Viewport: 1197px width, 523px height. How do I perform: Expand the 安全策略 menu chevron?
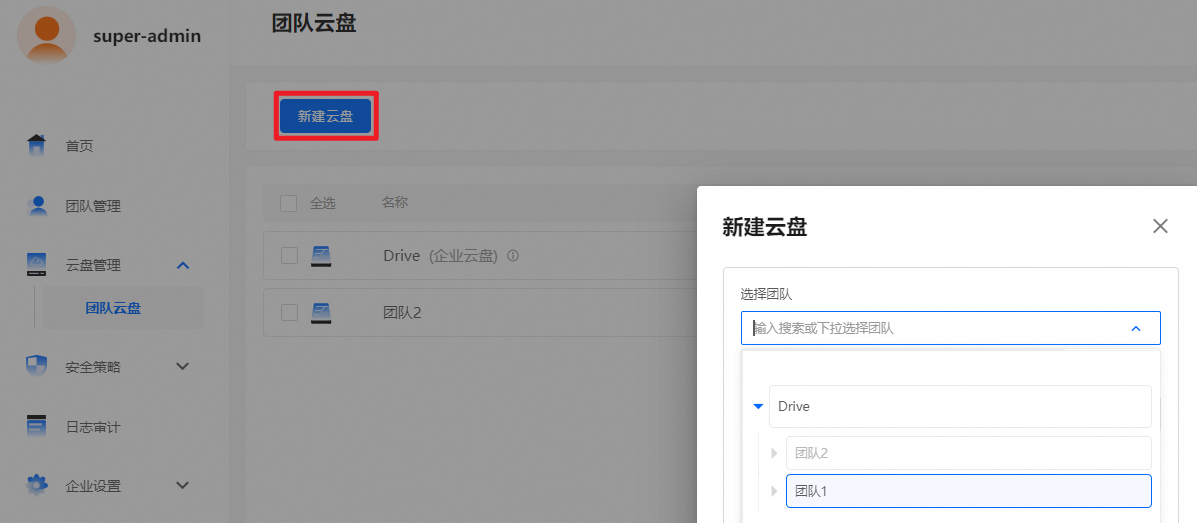point(182,366)
